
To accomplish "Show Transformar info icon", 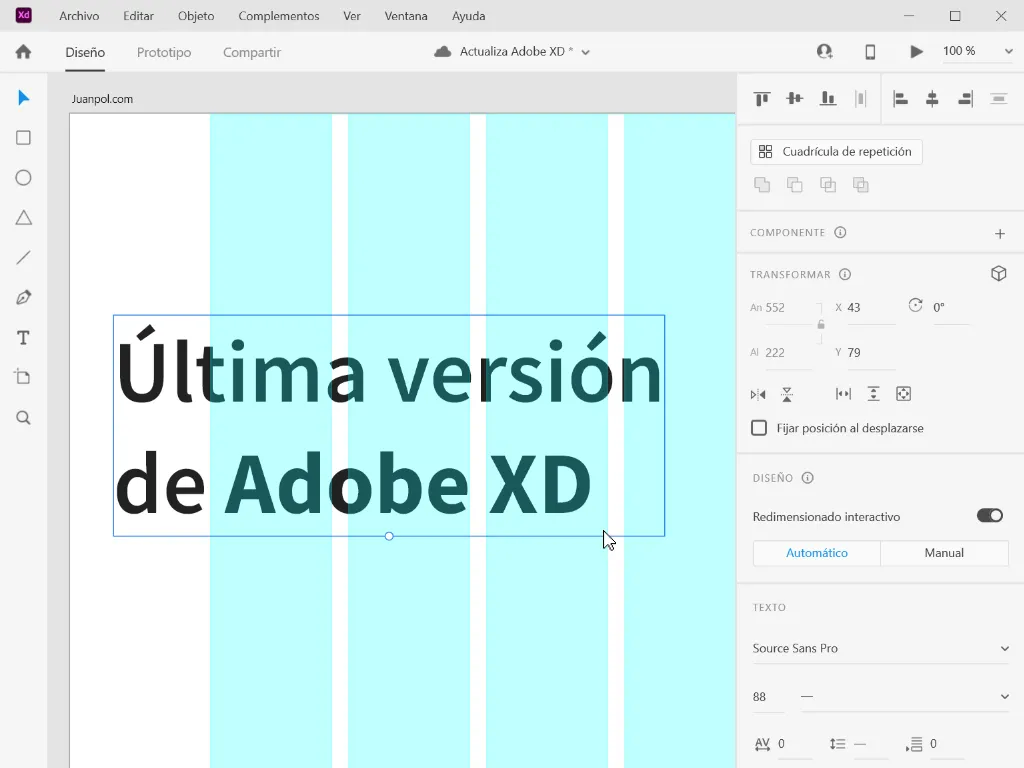I will (x=845, y=274).
